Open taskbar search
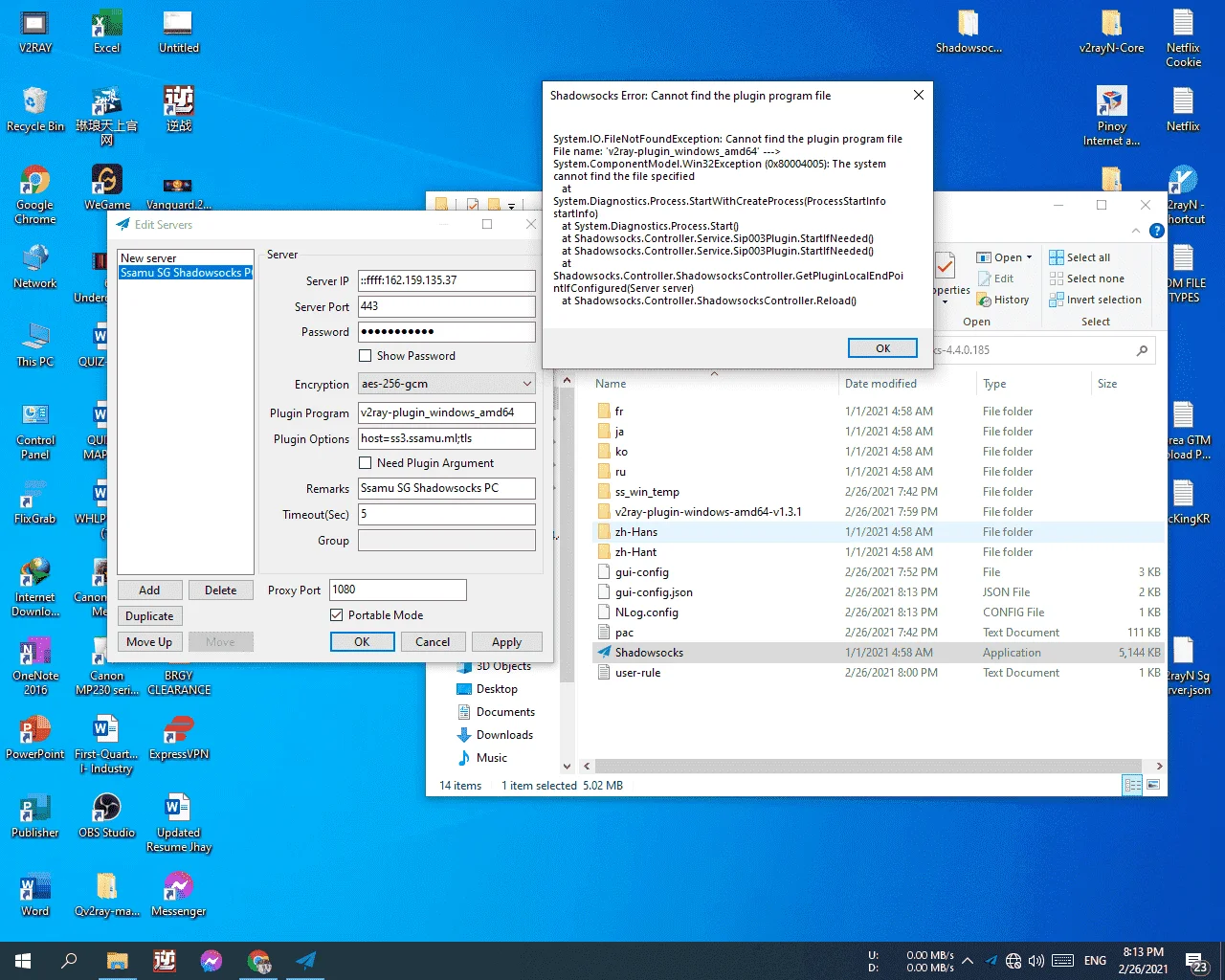The image size is (1225, 980). click(69, 961)
